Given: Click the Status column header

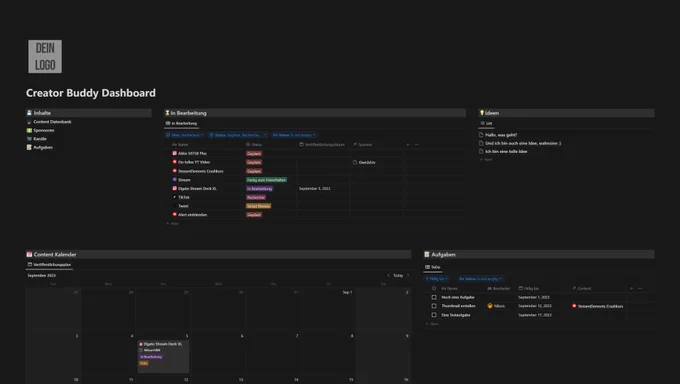Looking at the screenshot, I should tap(254, 144).
